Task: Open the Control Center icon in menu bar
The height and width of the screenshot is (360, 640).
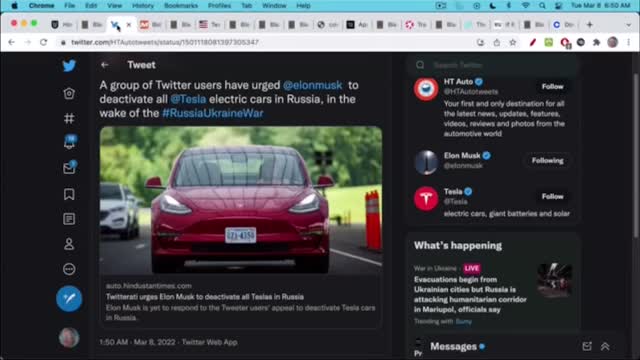Action: [x=558, y=6]
